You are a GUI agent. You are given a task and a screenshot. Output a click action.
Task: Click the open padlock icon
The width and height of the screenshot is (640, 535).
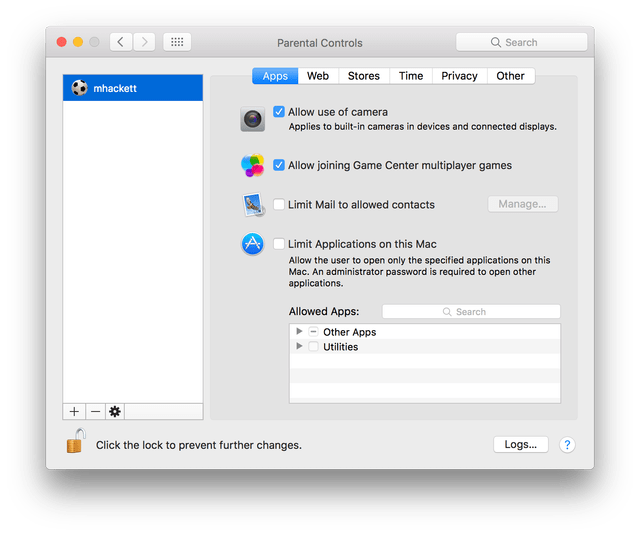pos(76,441)
